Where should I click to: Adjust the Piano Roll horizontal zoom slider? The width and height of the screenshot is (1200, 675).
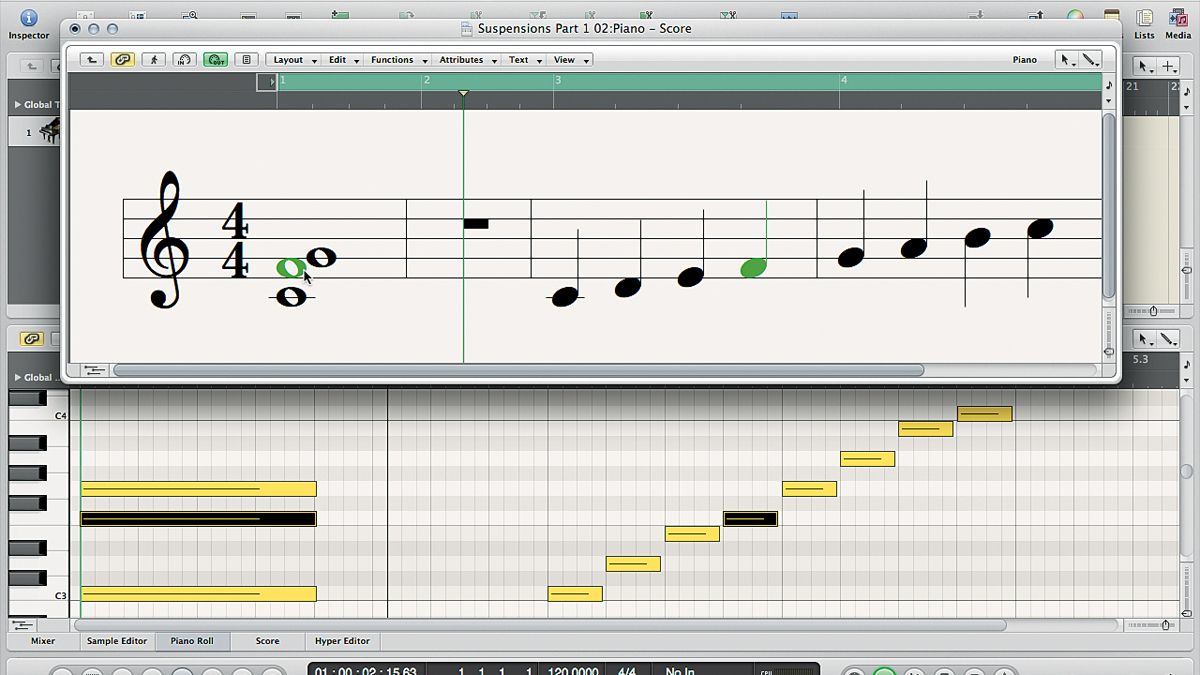coord(1163,625)
